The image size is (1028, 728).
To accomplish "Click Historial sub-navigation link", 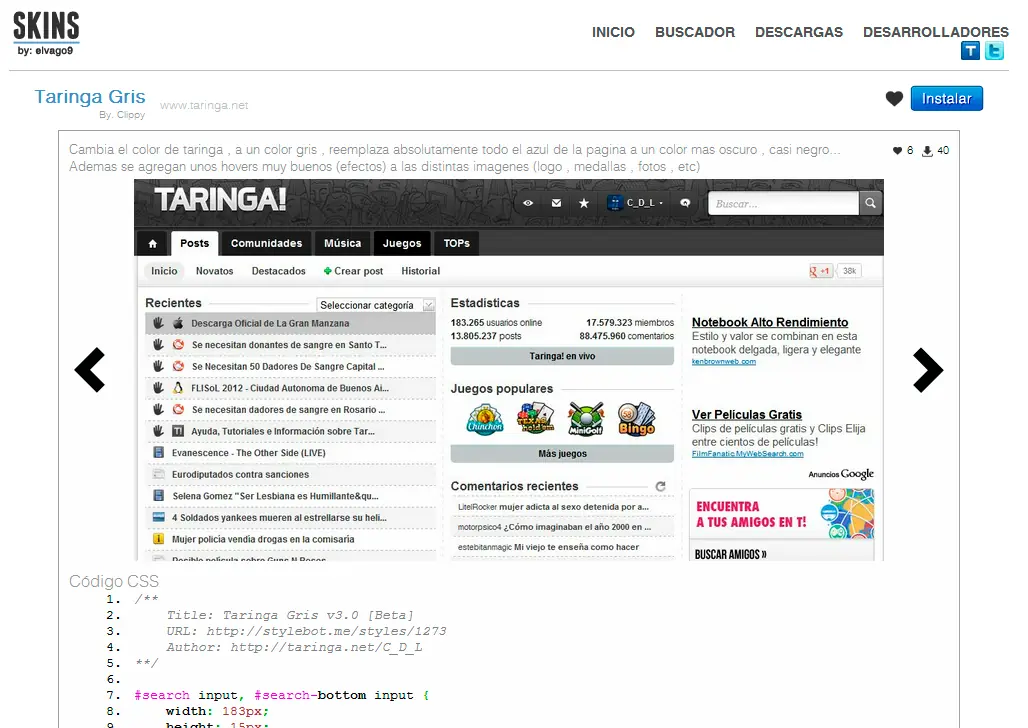I will tap(420, 271).
